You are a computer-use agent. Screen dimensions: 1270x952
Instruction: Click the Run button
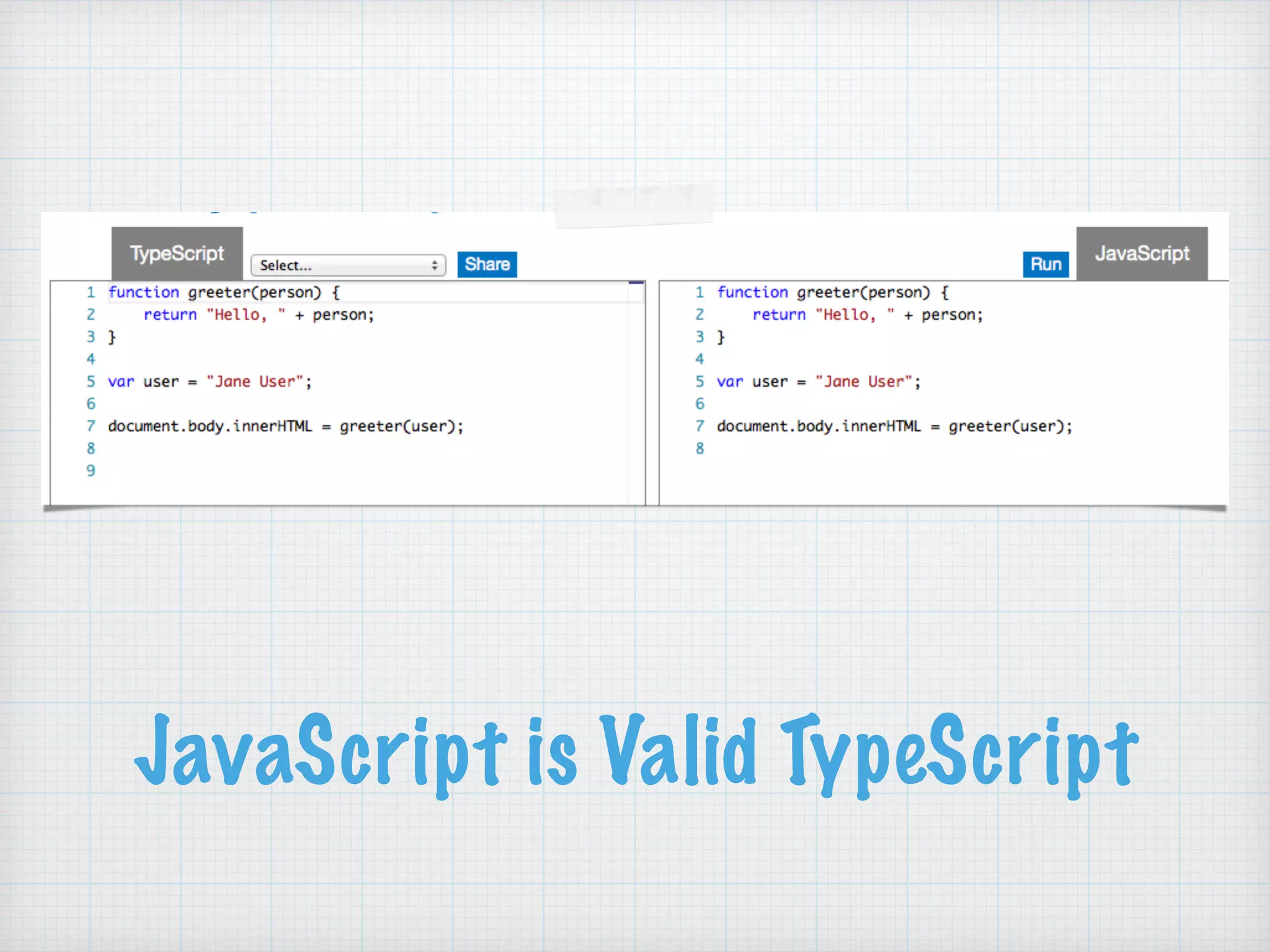click(1046, 264)
